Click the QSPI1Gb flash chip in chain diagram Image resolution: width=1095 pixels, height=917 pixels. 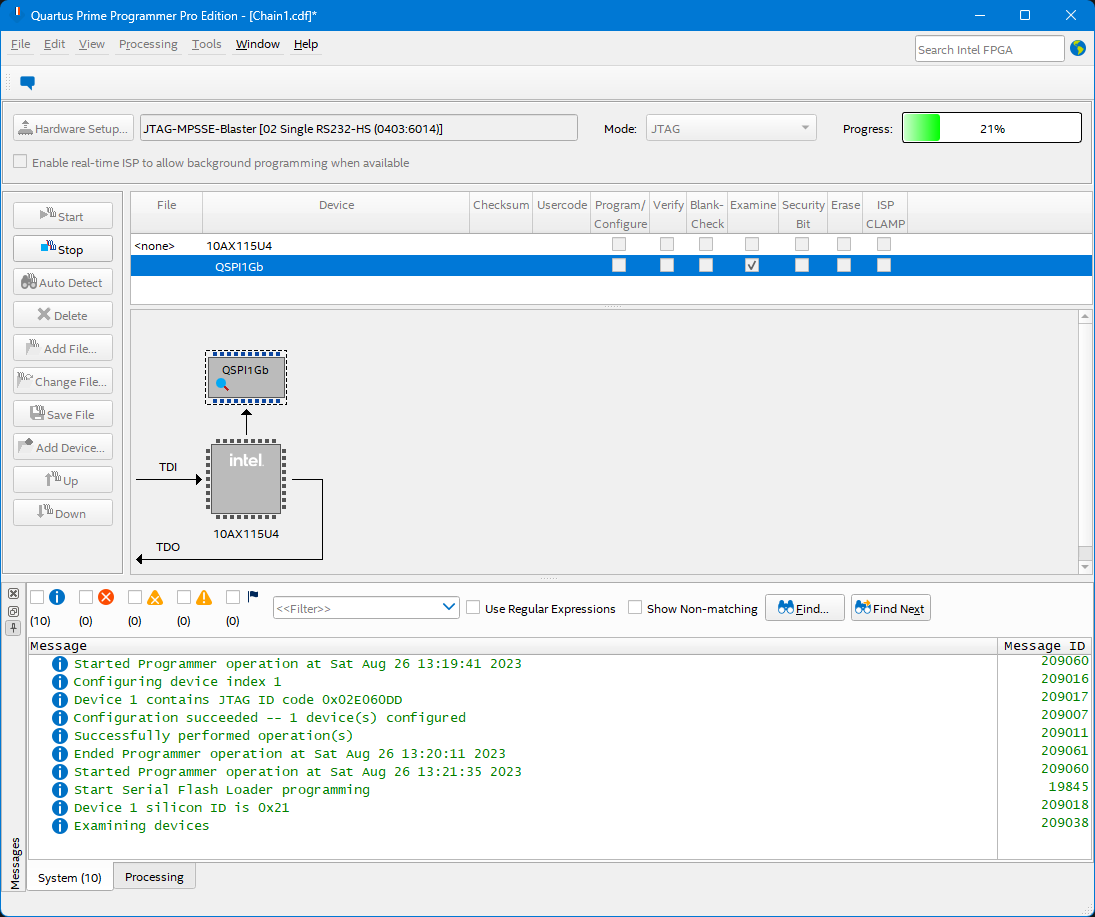click(246, 377)
